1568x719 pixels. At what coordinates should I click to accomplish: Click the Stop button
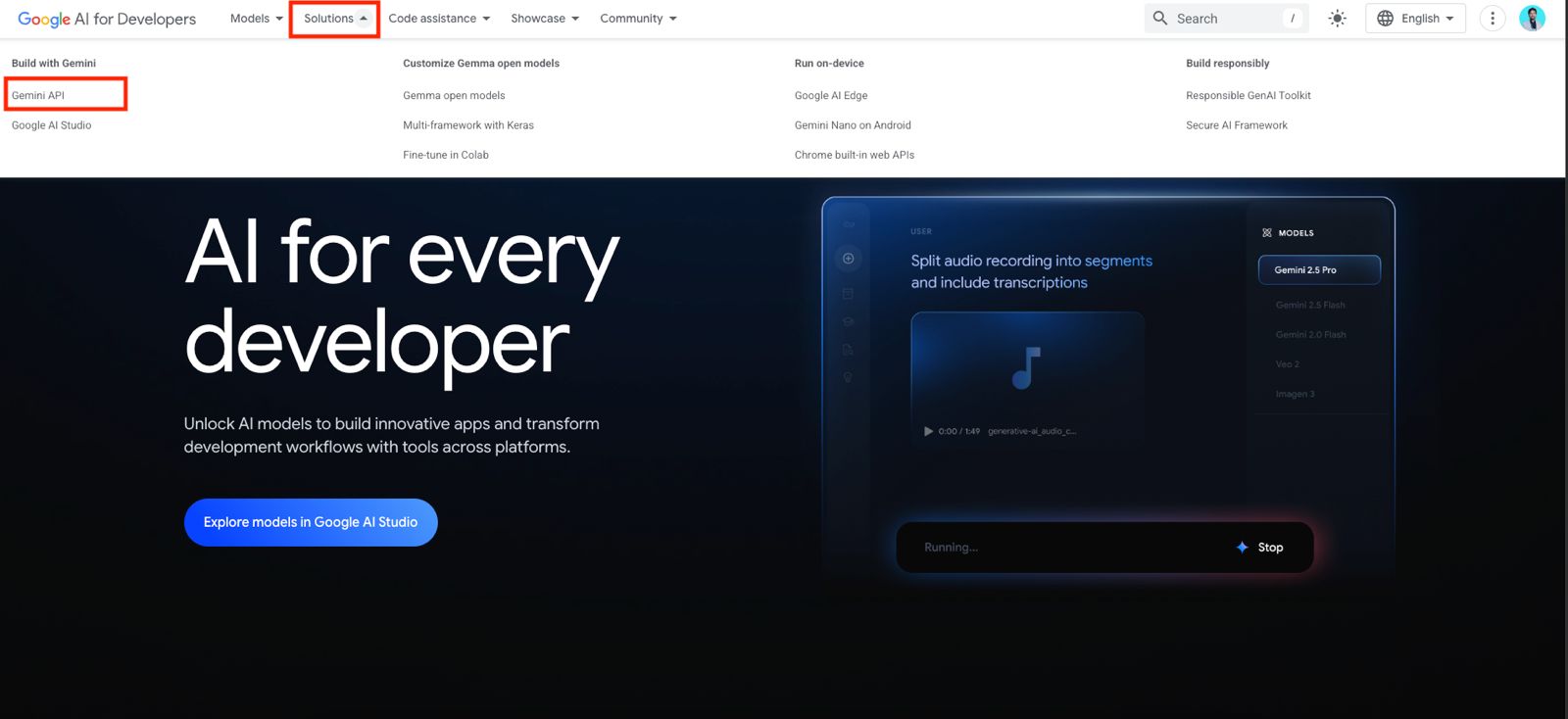pos(1270,548)
